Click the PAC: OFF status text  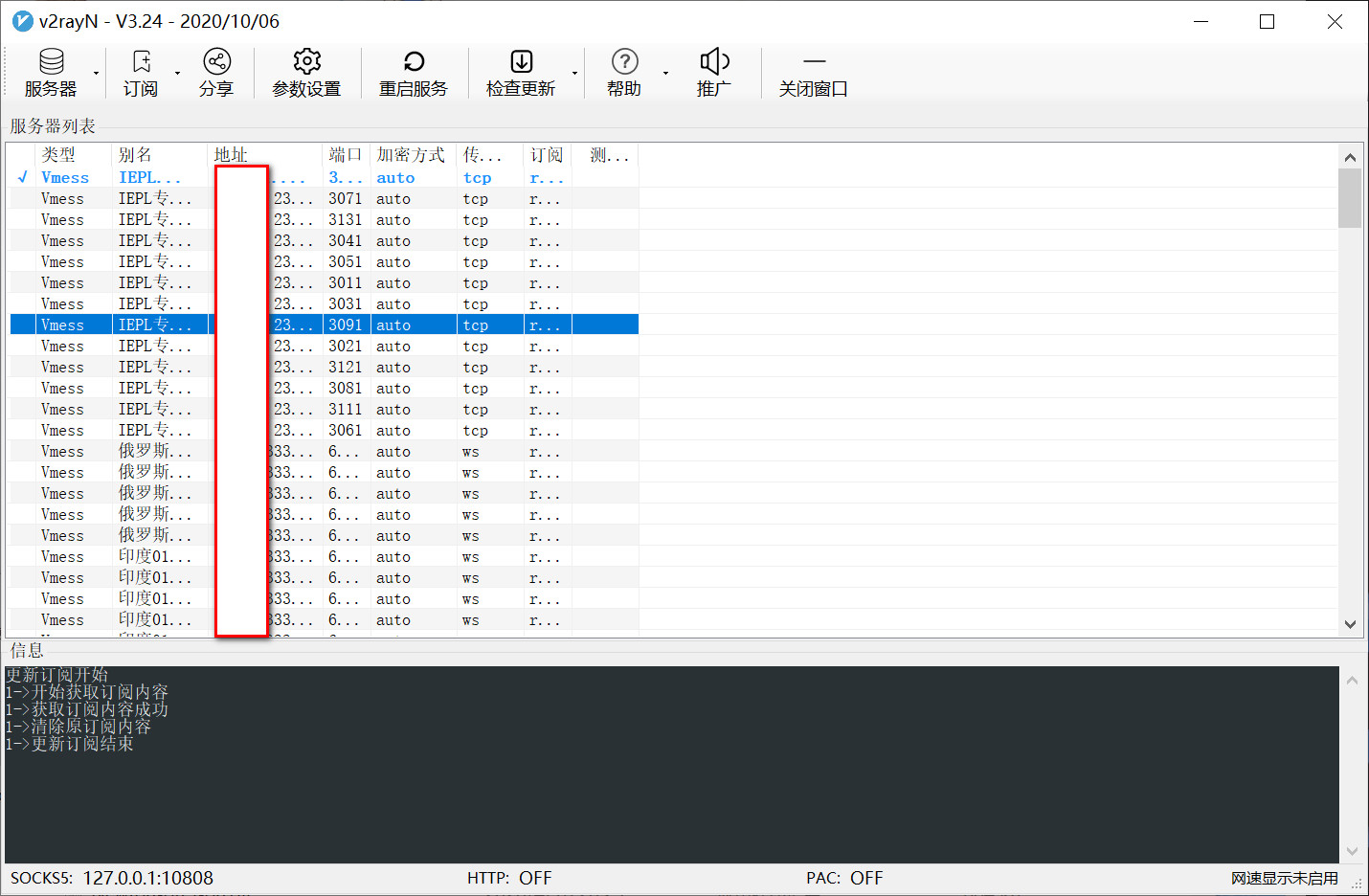tap(844, 878)
